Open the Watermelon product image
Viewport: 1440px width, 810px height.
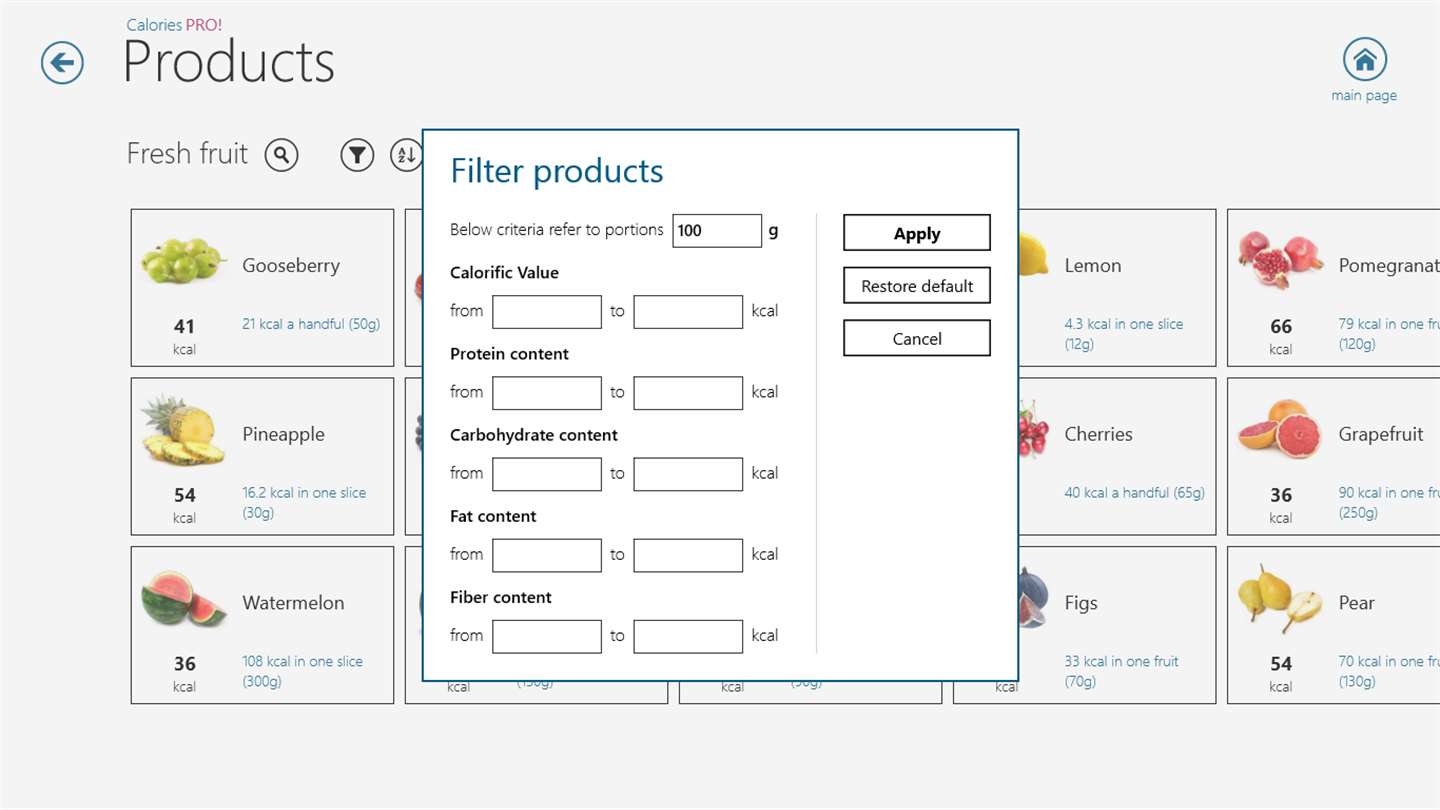coord(182,598)
